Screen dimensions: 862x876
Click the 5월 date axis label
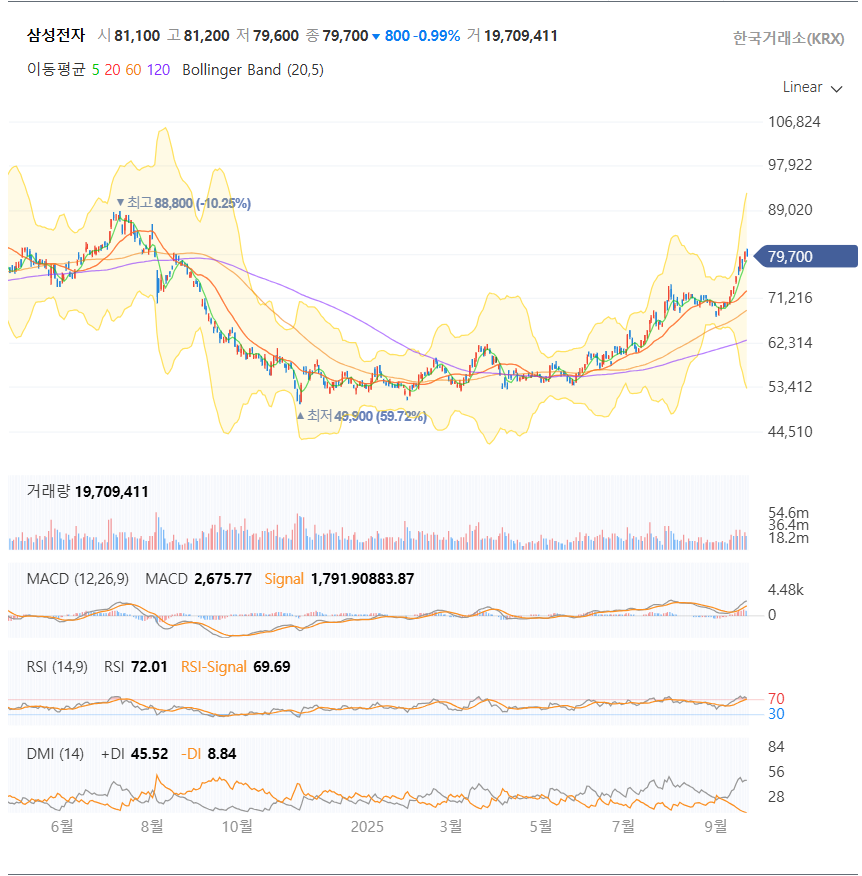coord(541,826)
